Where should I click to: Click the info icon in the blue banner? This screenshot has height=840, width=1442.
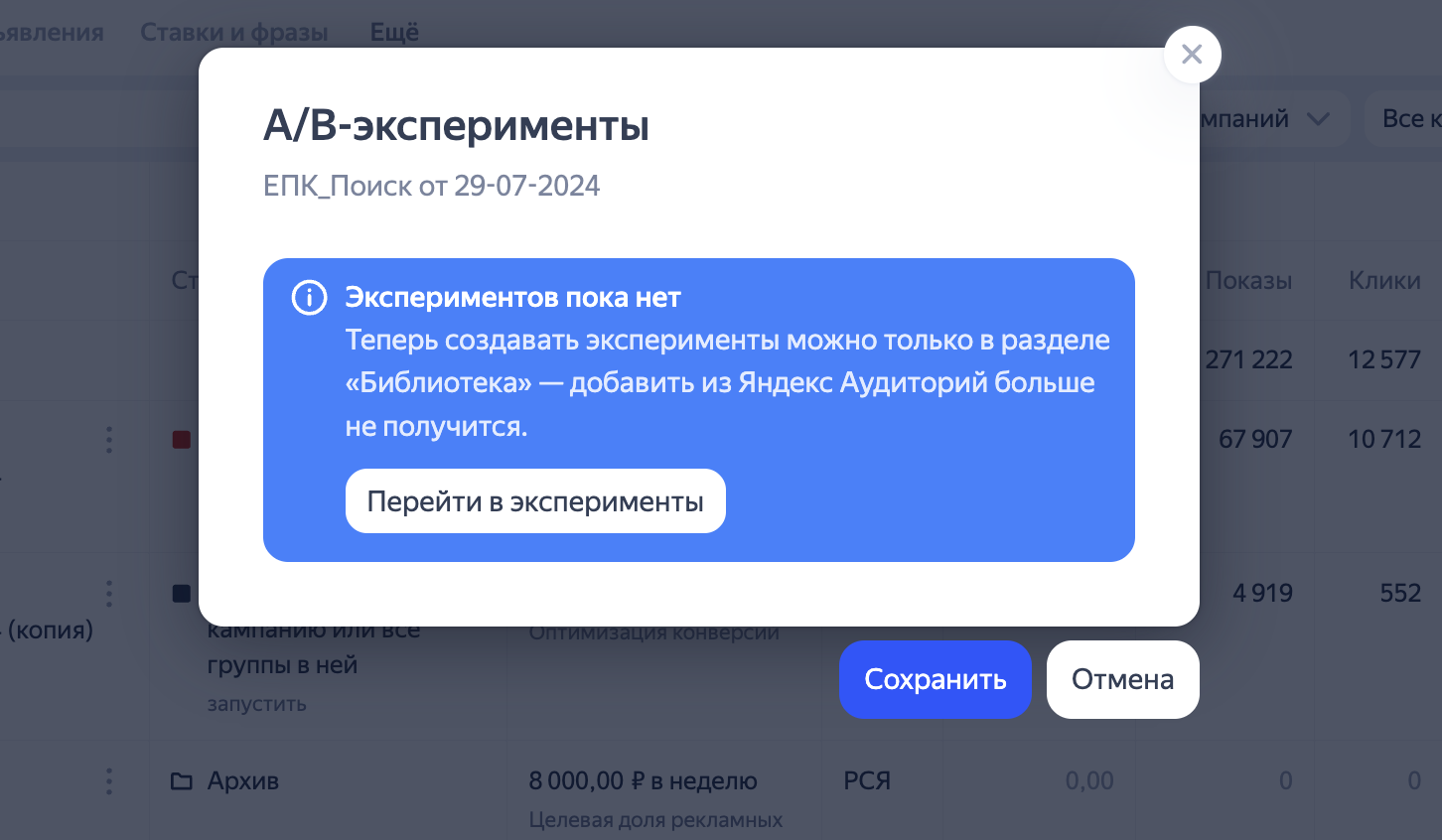point(309,298)
